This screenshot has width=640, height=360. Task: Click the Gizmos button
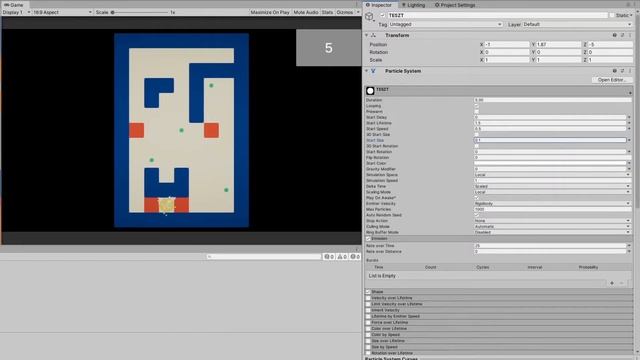click(345, 12)
